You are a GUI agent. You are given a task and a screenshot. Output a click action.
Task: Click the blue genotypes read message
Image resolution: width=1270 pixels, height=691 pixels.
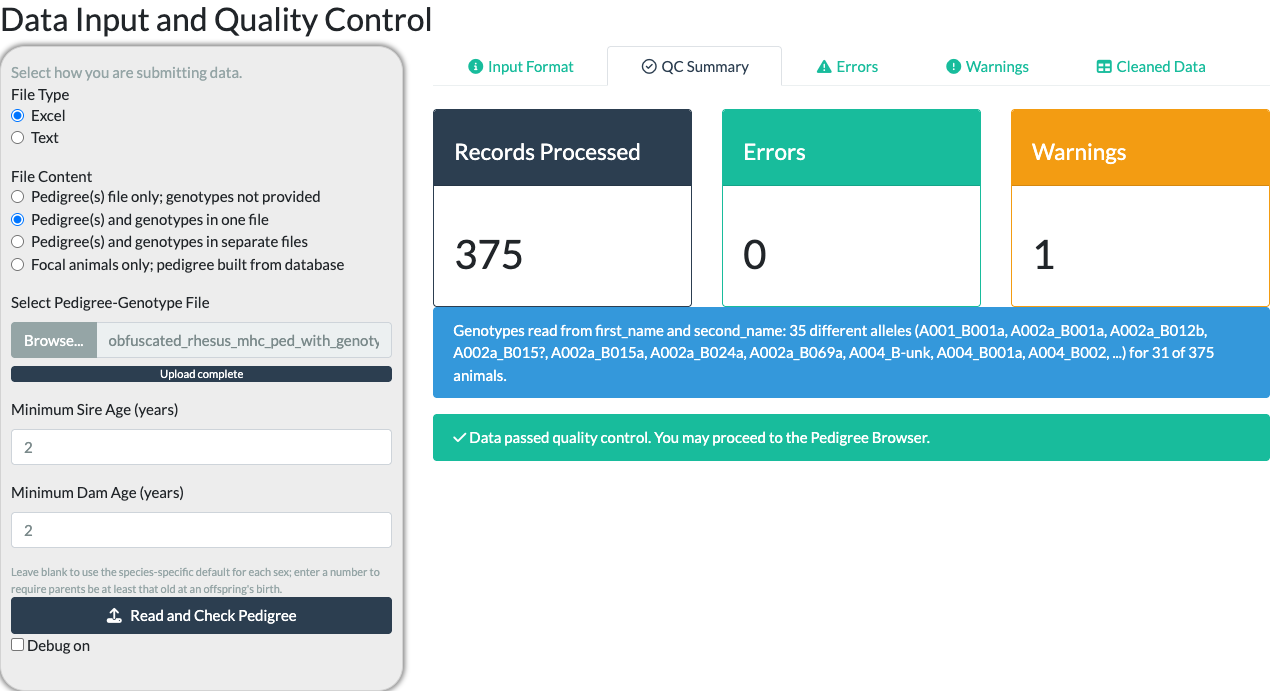pos(851,353)
